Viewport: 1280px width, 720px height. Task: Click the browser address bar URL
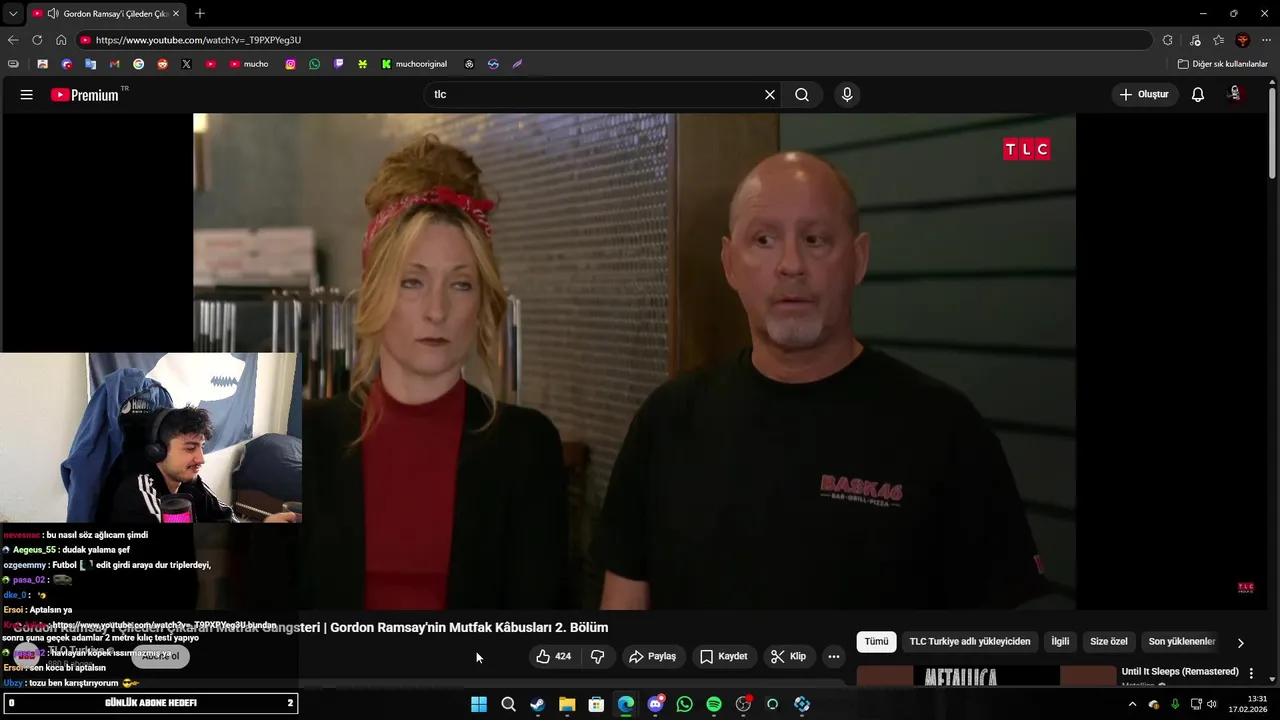tap(198, 40)
